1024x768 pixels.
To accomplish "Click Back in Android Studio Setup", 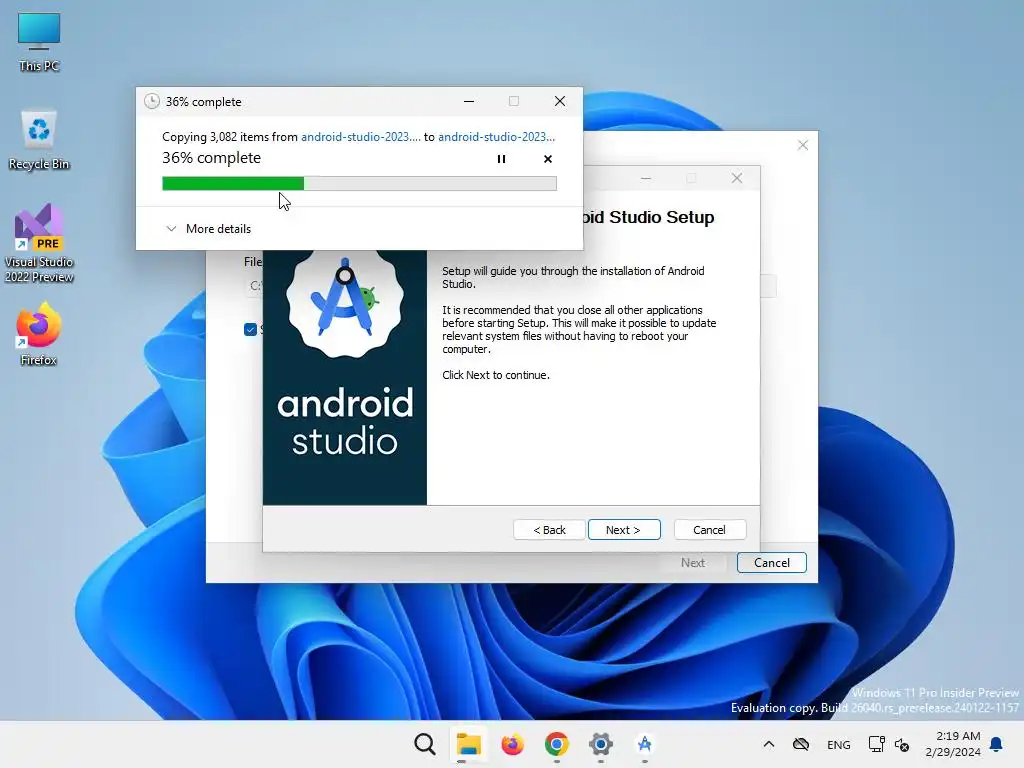I will (x=549, y=530).
